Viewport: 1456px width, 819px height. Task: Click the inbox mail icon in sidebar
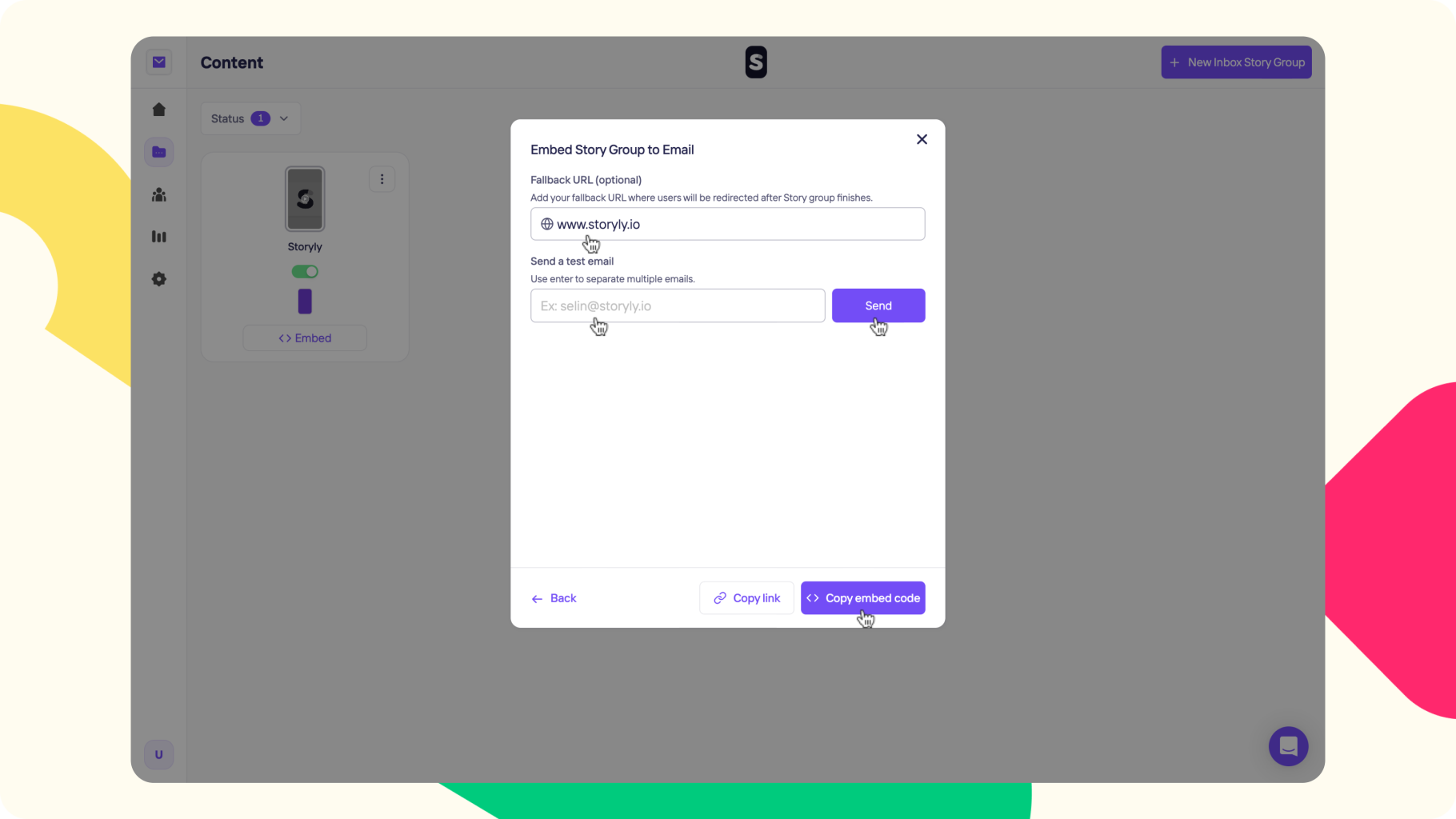tap(159, 62)
